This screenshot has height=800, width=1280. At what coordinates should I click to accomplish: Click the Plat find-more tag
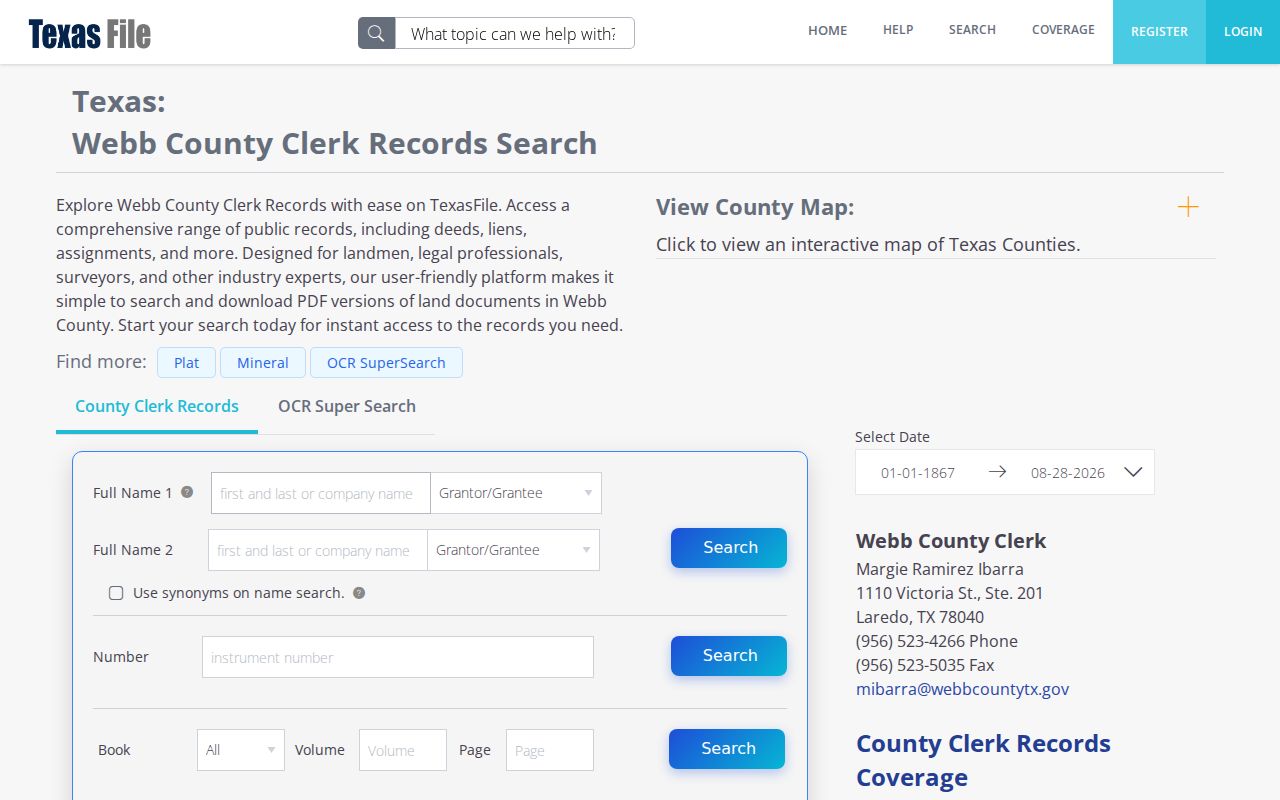pos(186,363)
